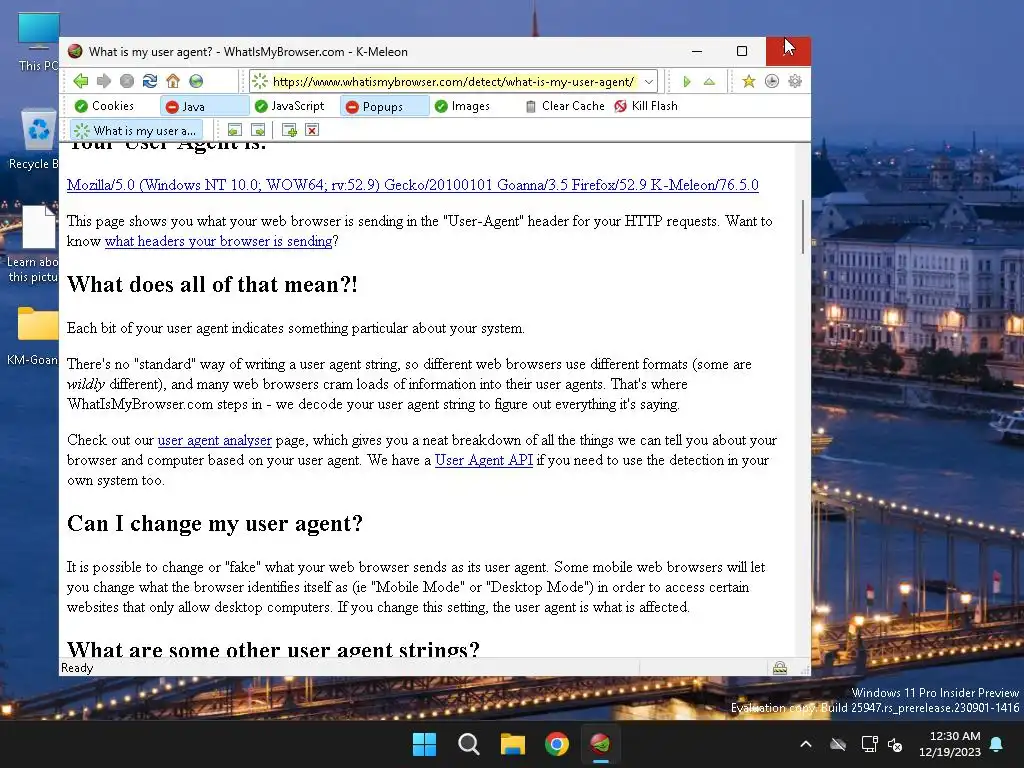
Task: Open the 'User Agent API' link
Action: click(484, 460)
